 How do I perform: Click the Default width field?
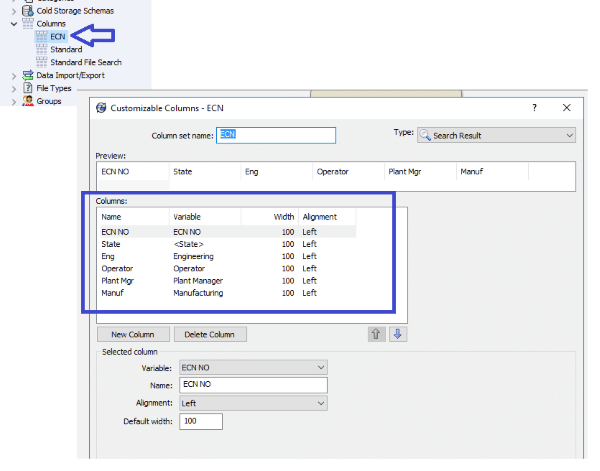click(201, 421)
